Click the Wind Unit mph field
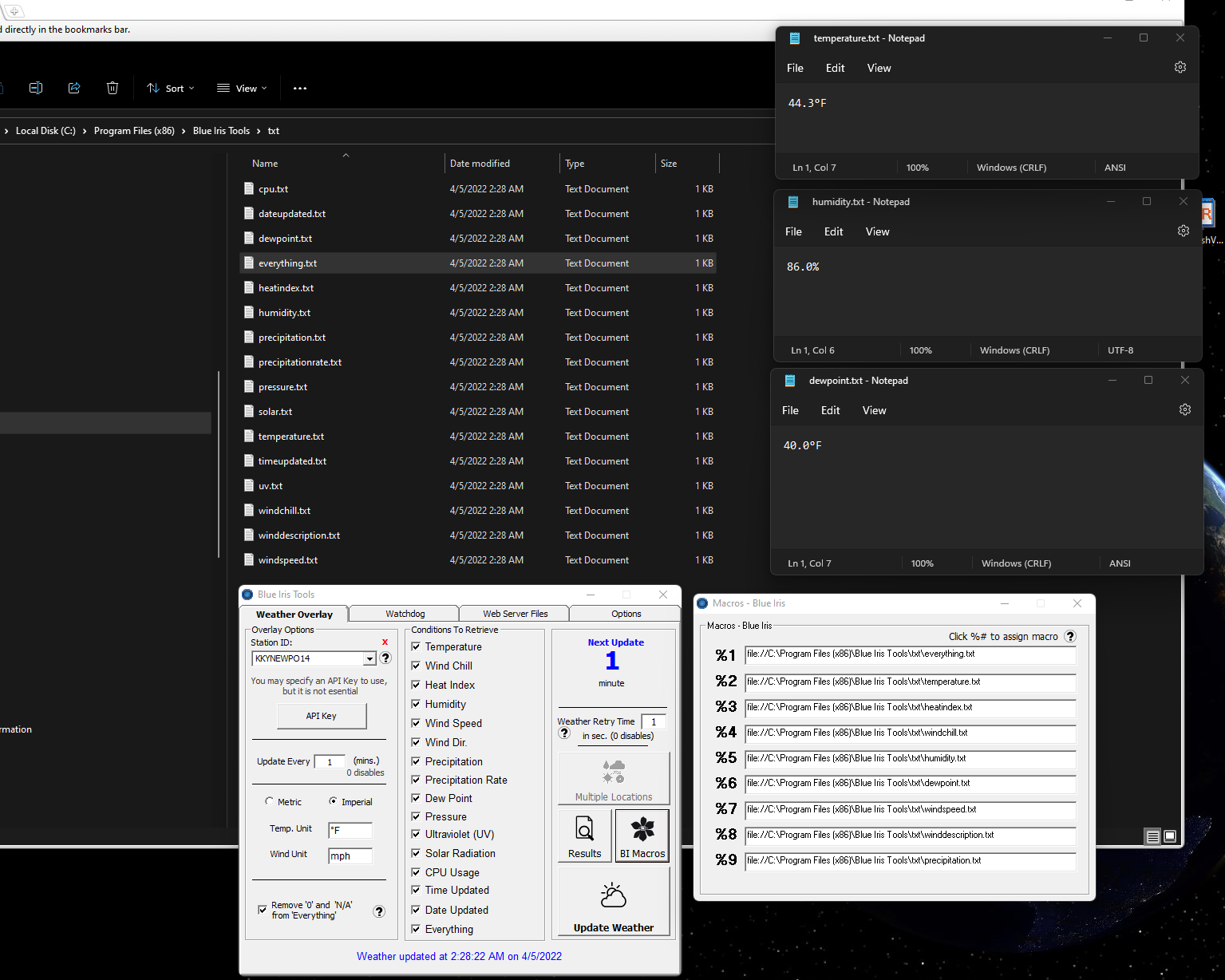Viewport: 1225px width, 980px height. [x=350, y=856]
